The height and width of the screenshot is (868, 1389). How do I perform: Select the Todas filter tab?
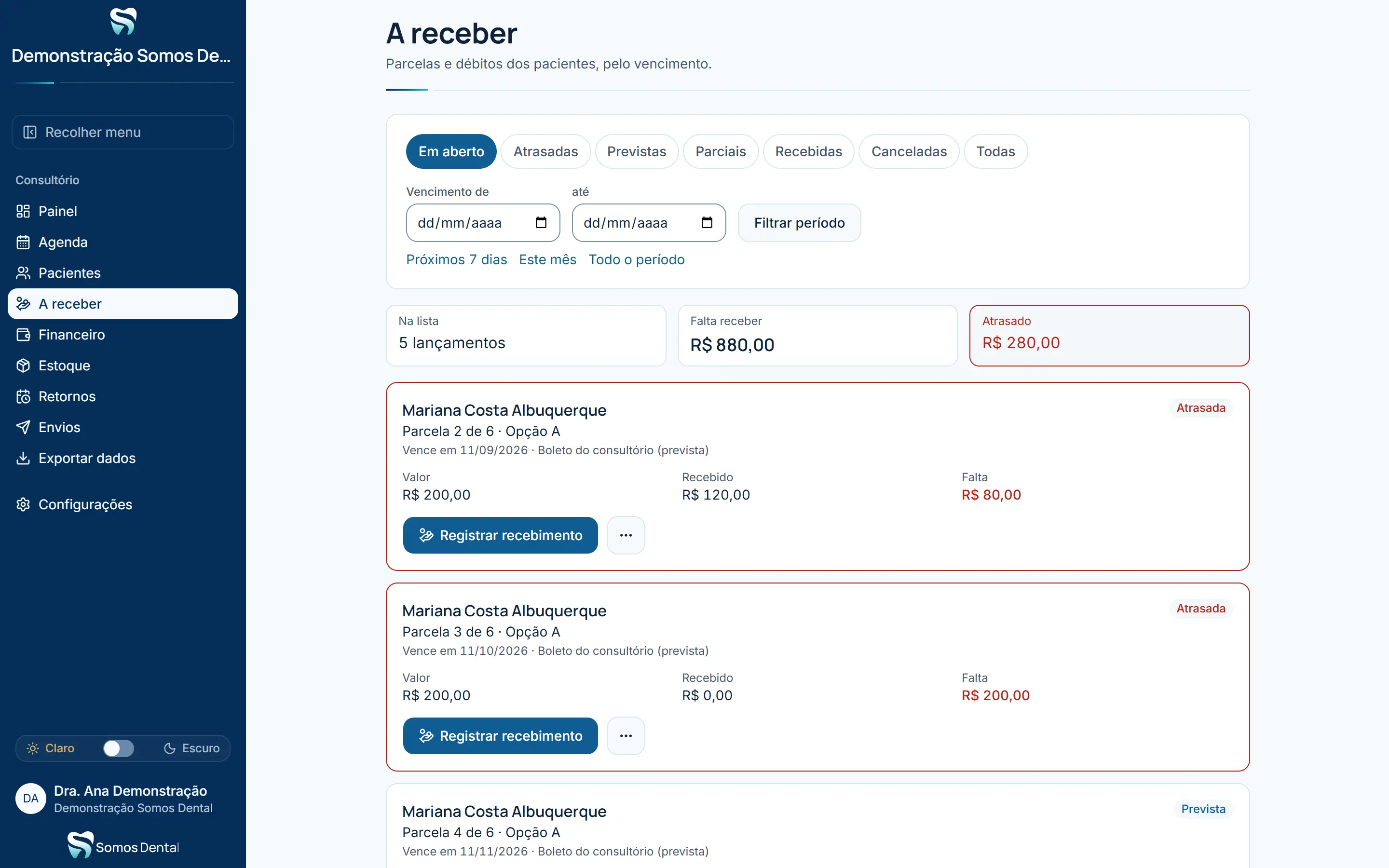995,151
